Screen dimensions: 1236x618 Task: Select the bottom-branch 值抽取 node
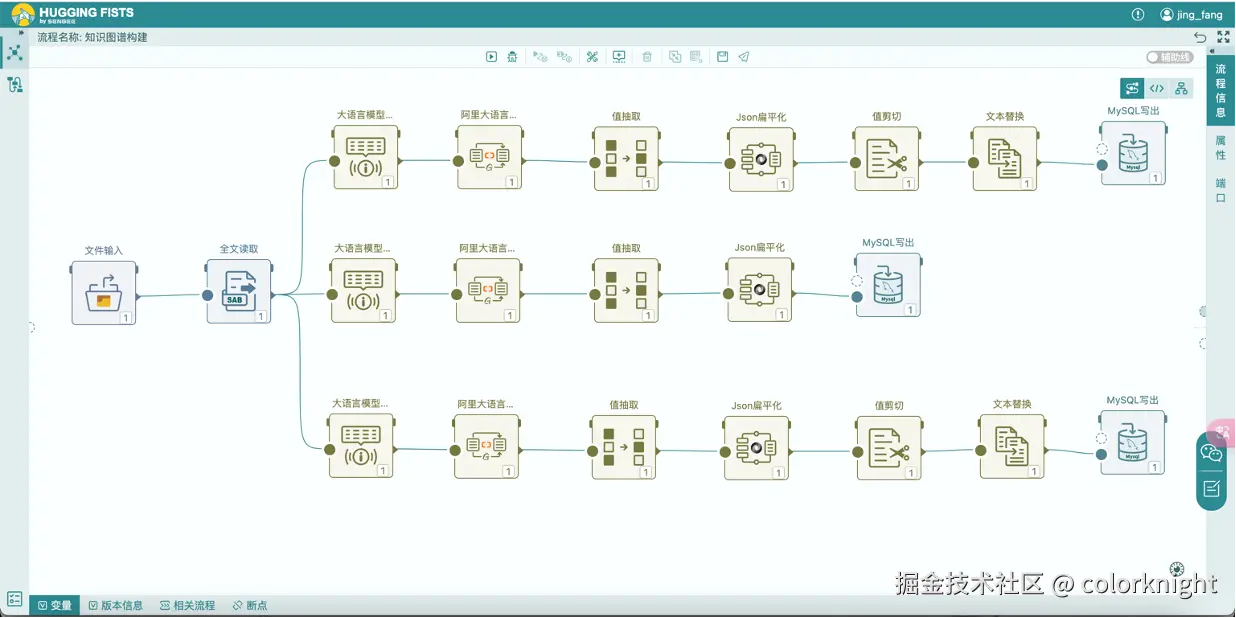(624, 447)
